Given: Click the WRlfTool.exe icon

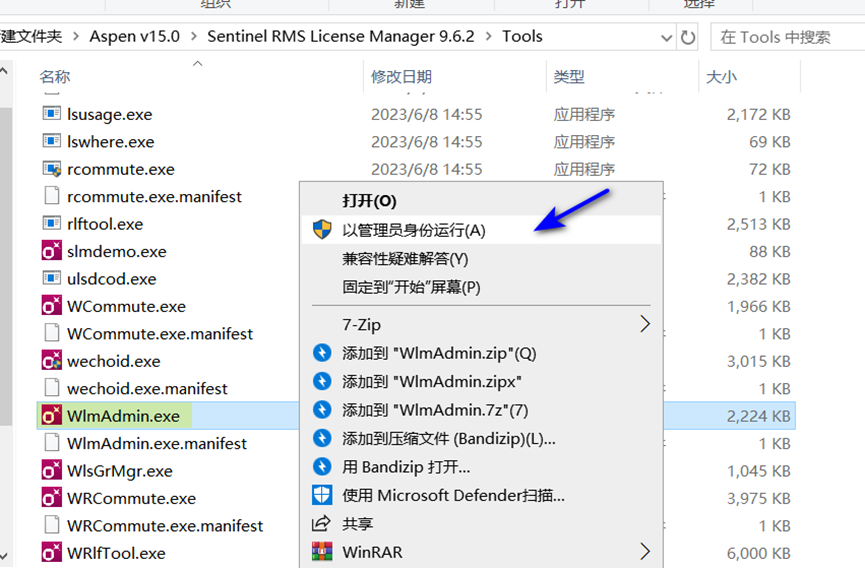Looking at the screenshot, I should coord(52,553).
